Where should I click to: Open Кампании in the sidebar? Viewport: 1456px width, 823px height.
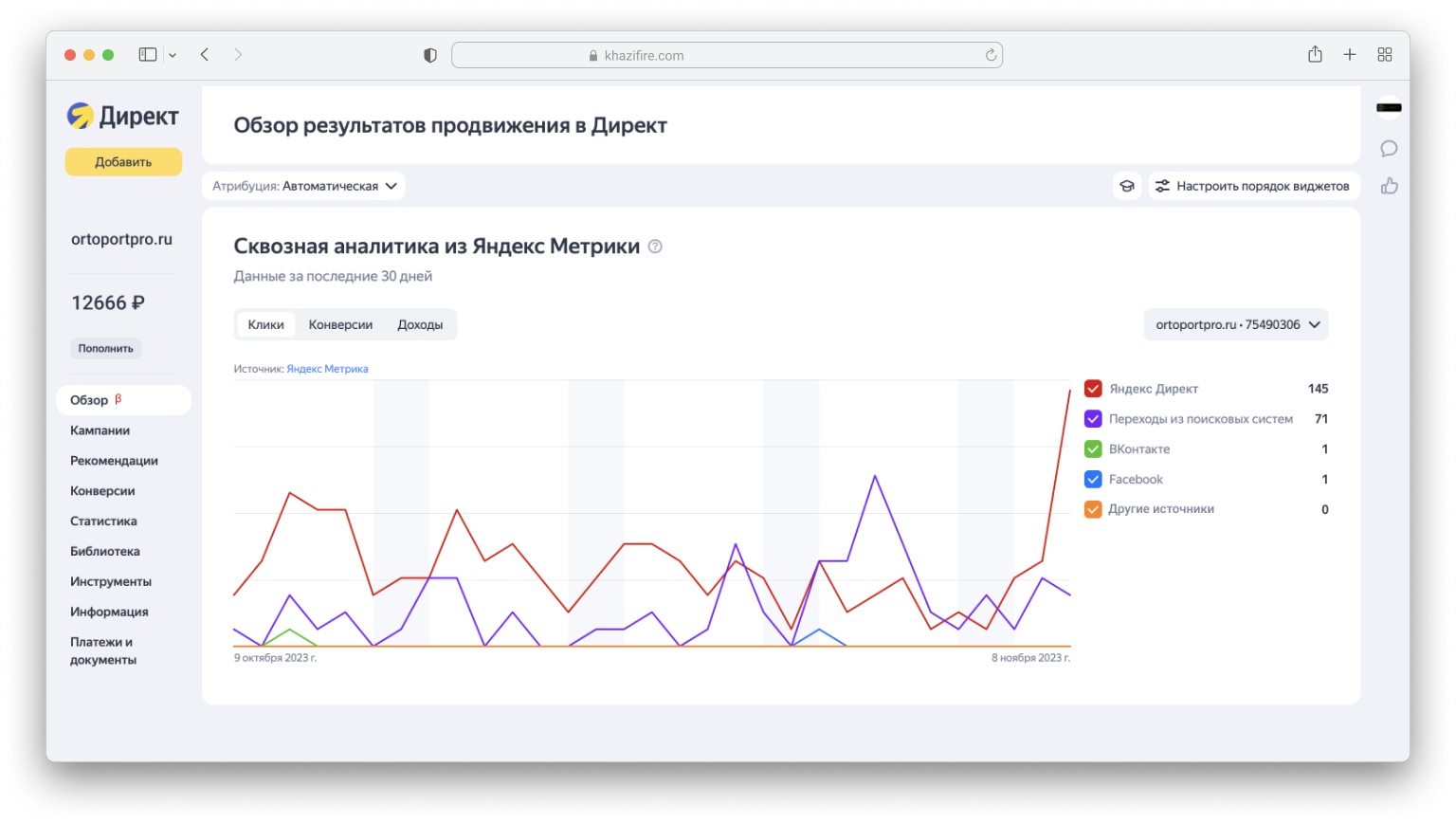coord(100,430)
